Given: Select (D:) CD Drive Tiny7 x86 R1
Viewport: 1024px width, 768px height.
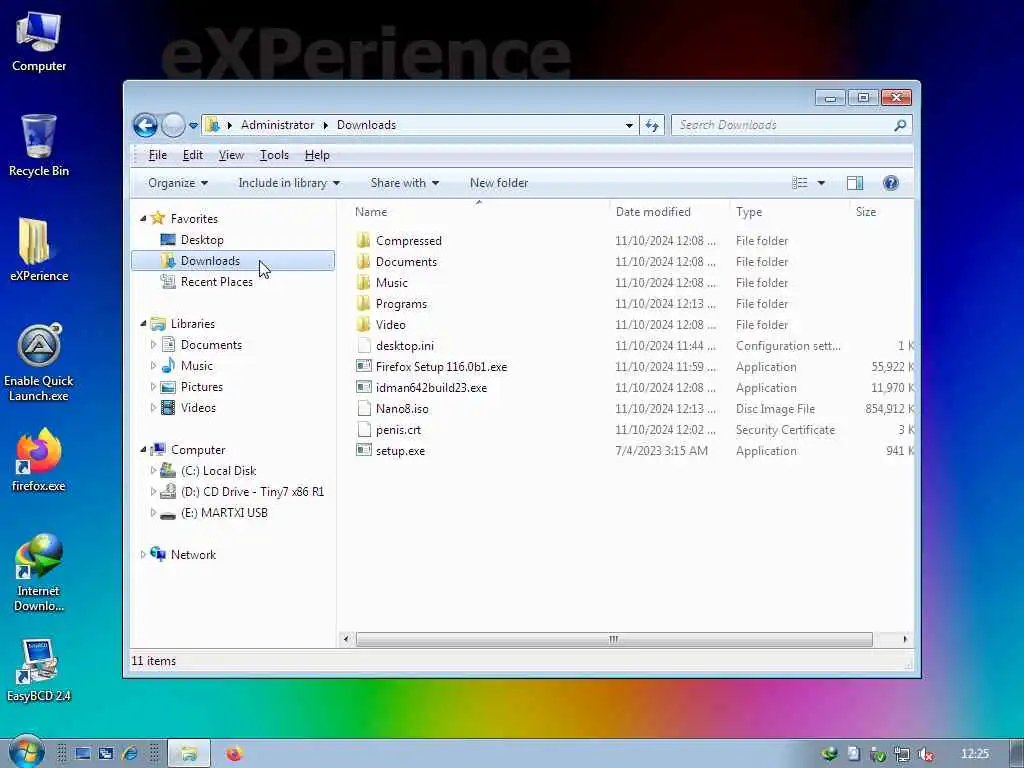Looking at the screenshot, I should tap(252, 492).
